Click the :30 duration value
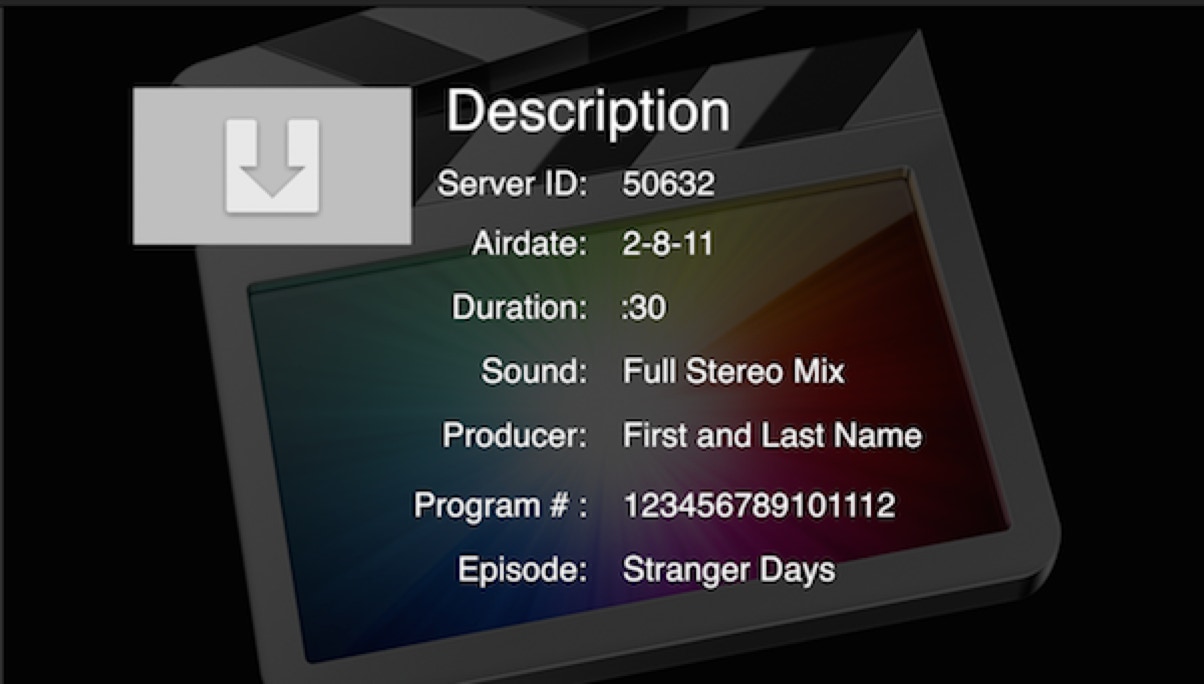The image size is (1204, 684). click(x=643, y=308)
